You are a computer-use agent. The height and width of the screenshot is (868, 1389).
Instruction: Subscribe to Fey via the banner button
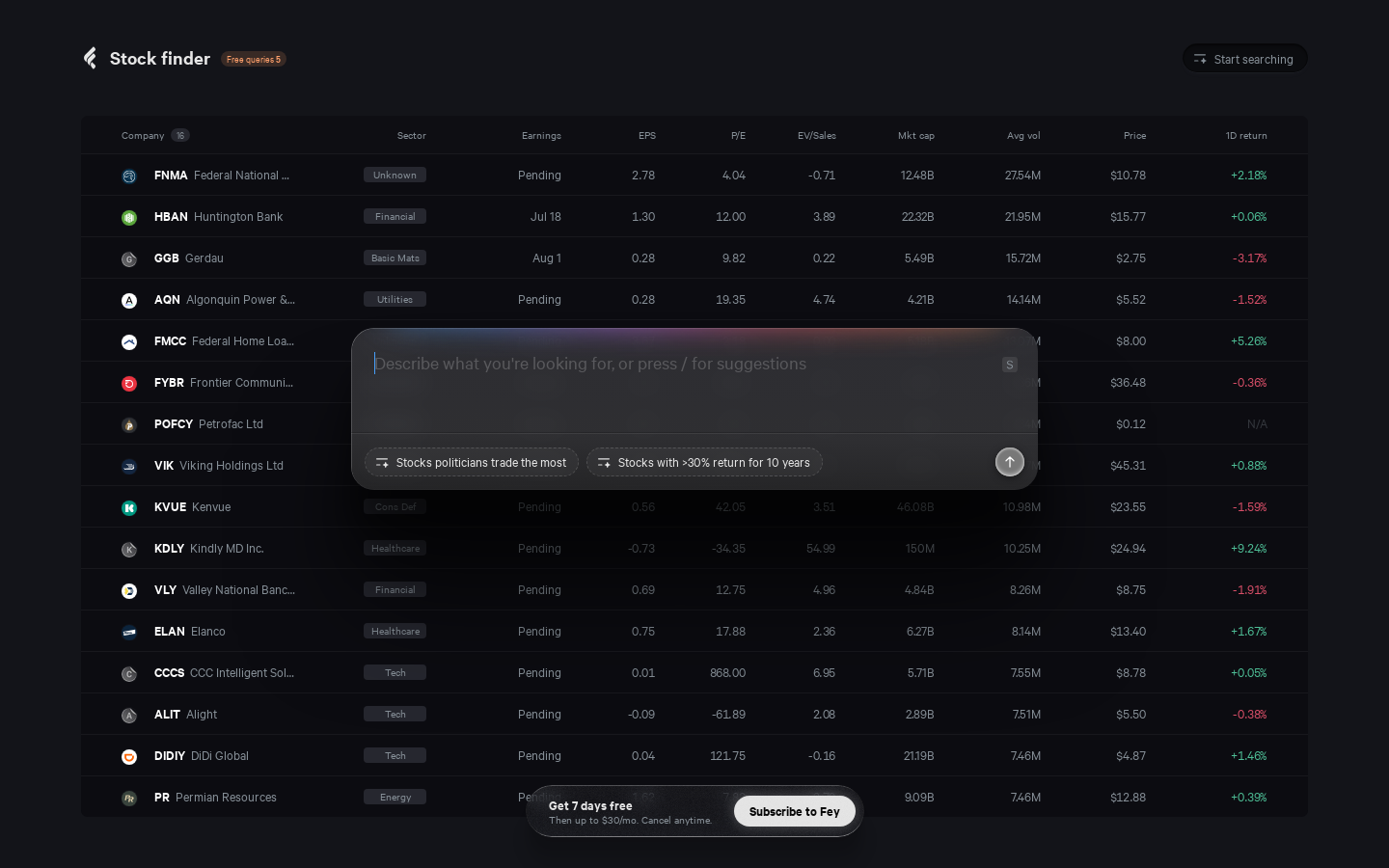click(x=795, y=811)
